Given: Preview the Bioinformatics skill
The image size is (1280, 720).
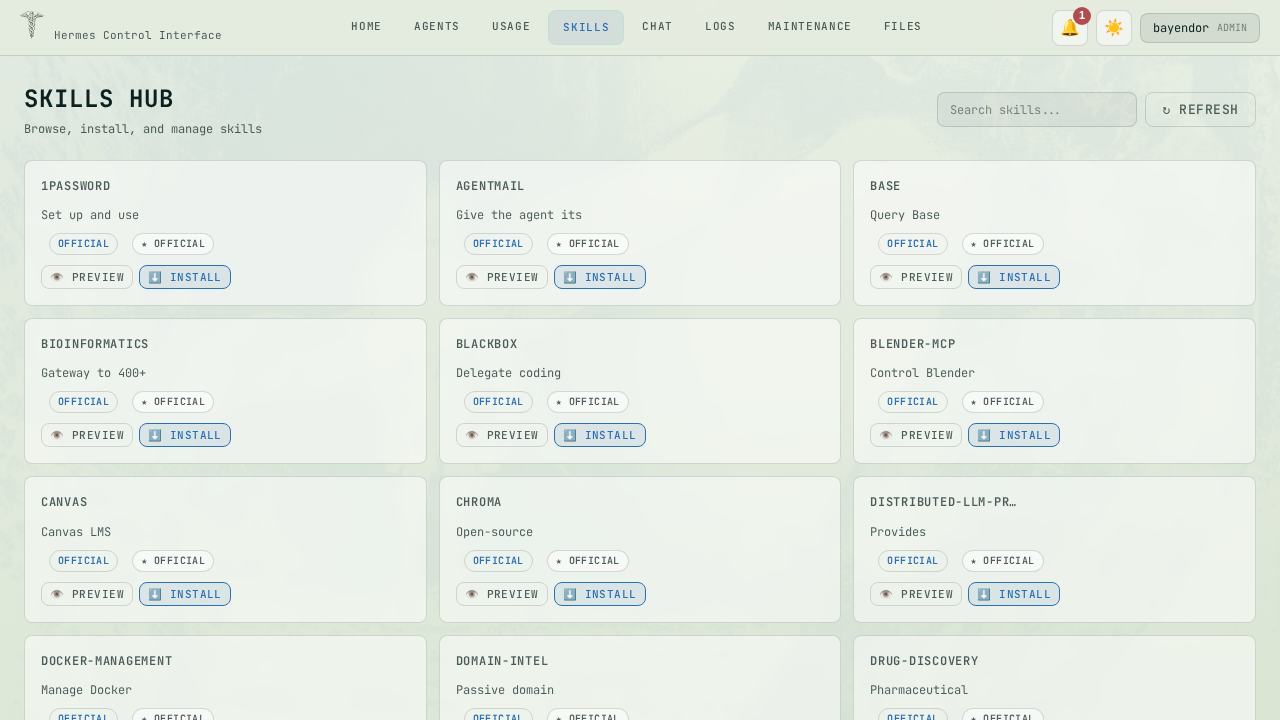Looking at the screenshot, I should click(x=87, y=435).
